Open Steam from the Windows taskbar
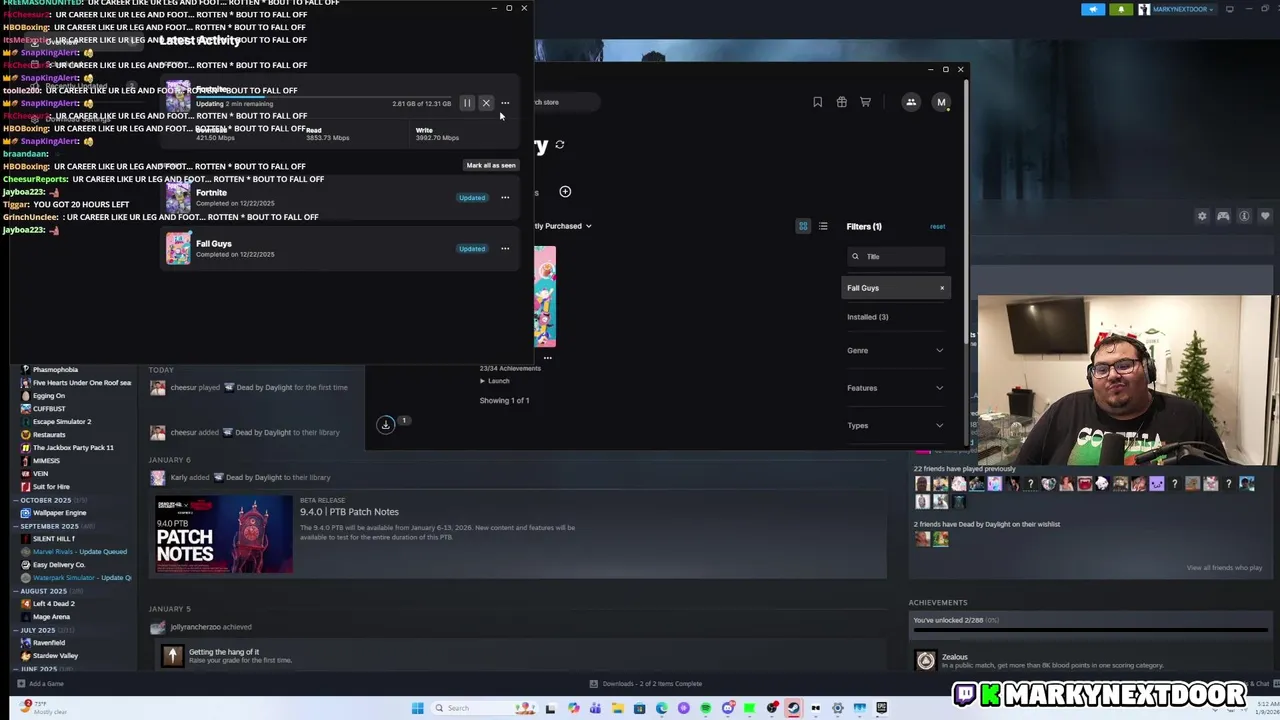Viewport: 1280px width, 720px height. 793,708
